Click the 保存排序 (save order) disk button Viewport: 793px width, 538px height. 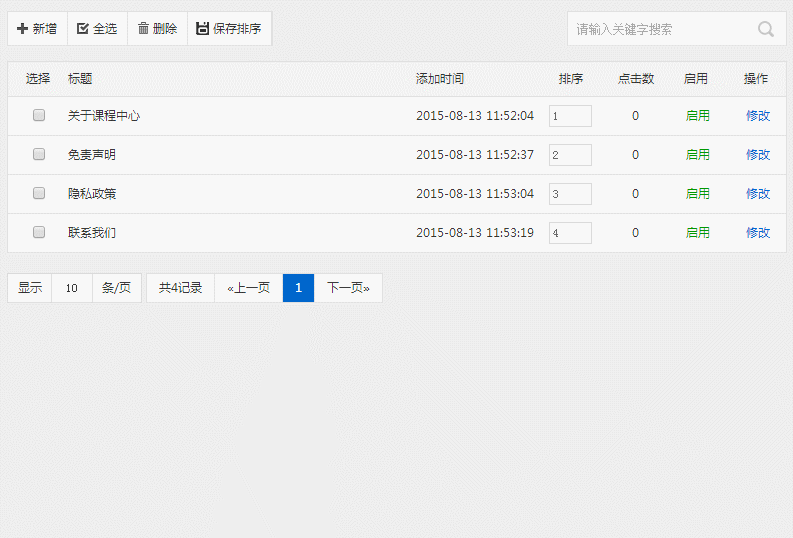point(229,29)
